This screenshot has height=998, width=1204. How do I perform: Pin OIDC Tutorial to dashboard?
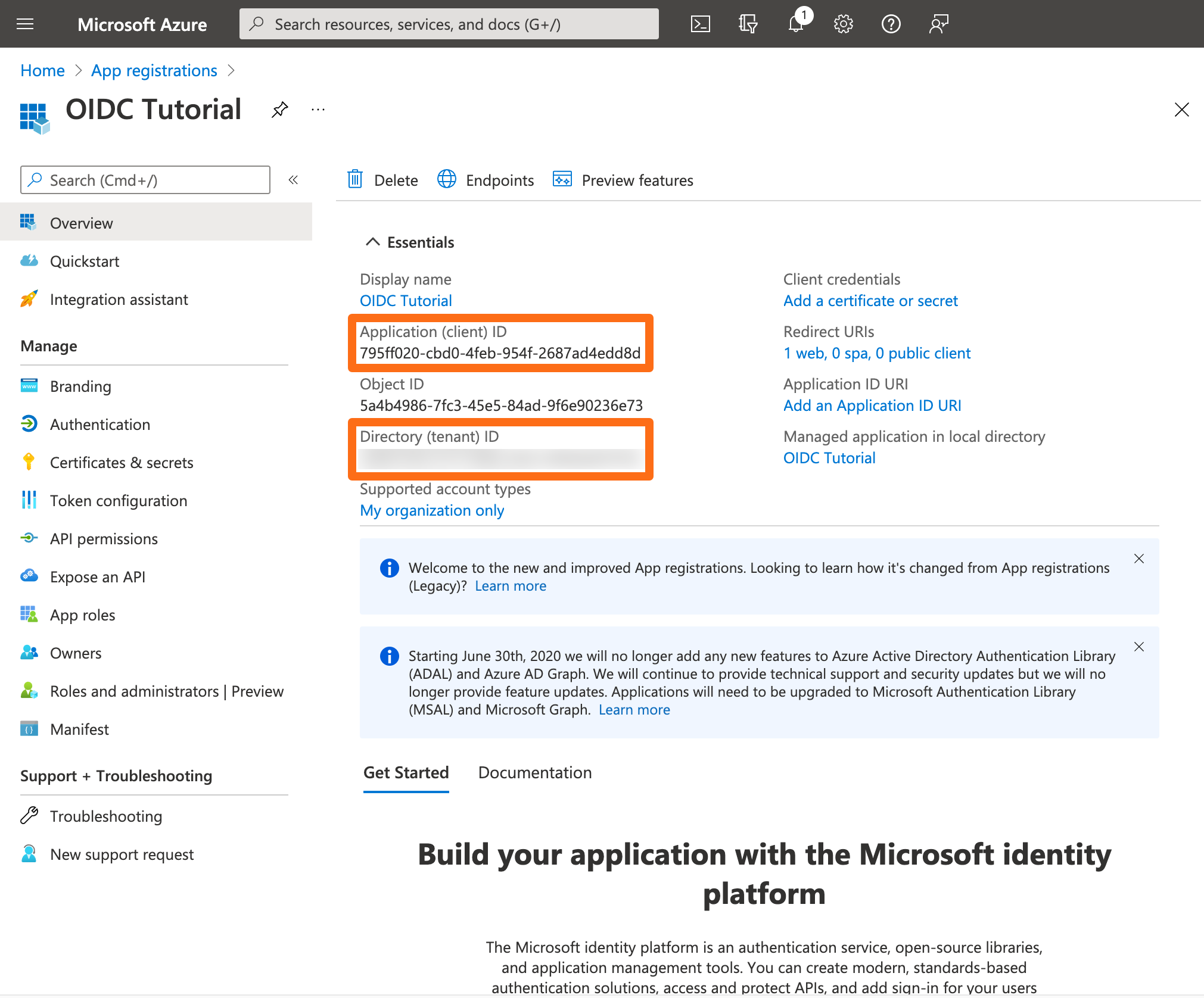[x=279, y=110]
